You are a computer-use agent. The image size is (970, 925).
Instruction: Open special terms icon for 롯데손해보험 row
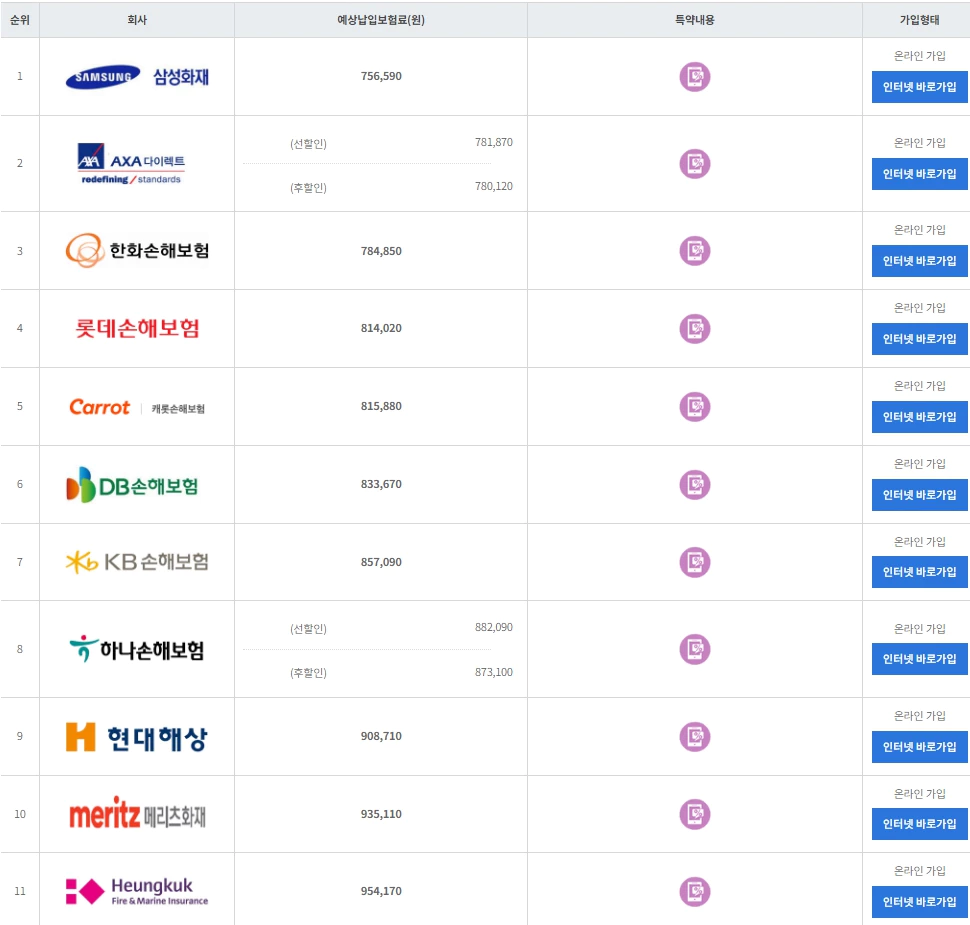(695, 329)
